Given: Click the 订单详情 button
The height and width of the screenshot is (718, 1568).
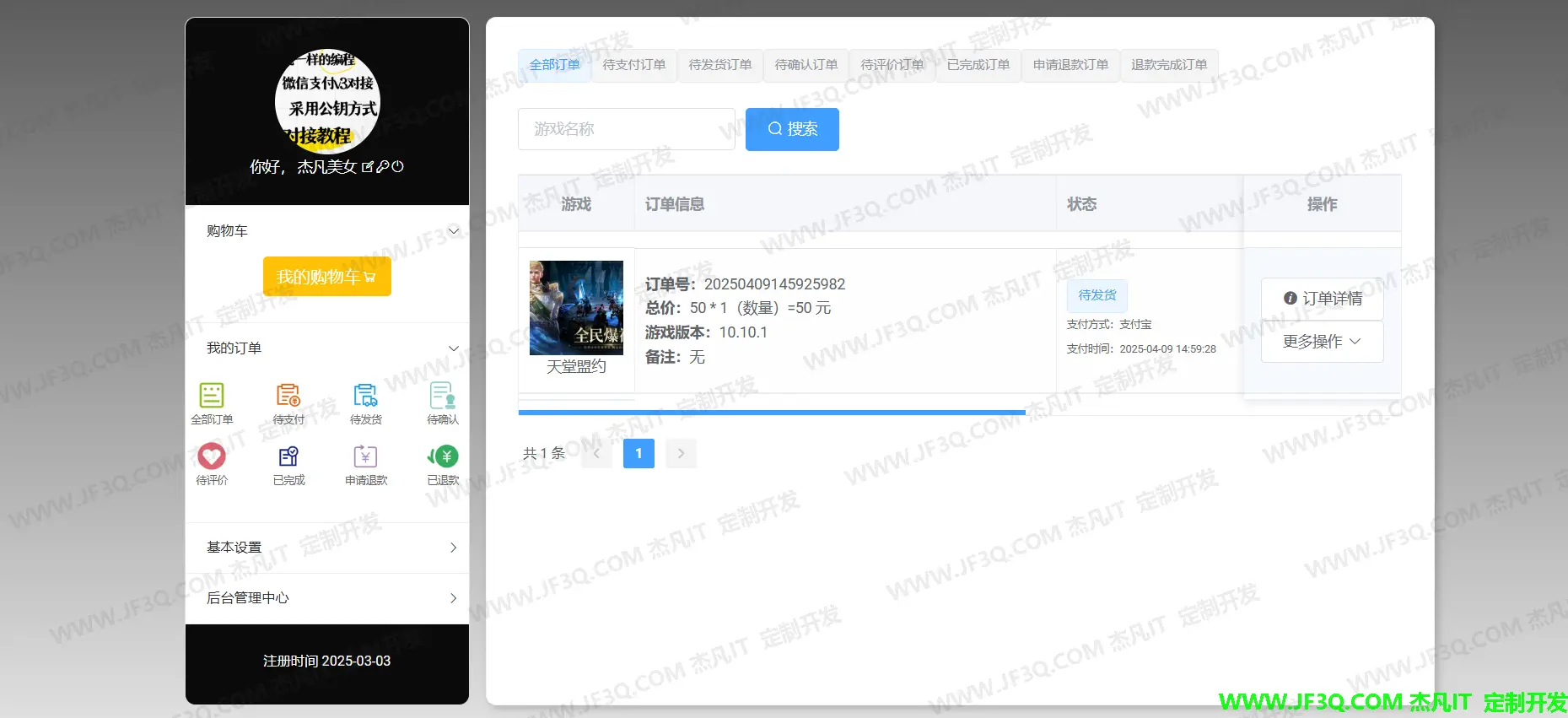Looking at the screenshot, I should pos(1322,299).
